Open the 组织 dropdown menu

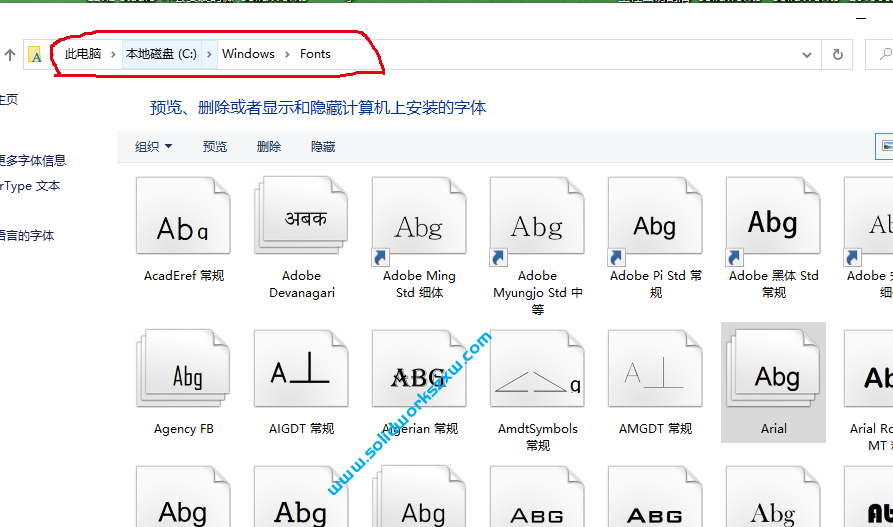point(153,147)
